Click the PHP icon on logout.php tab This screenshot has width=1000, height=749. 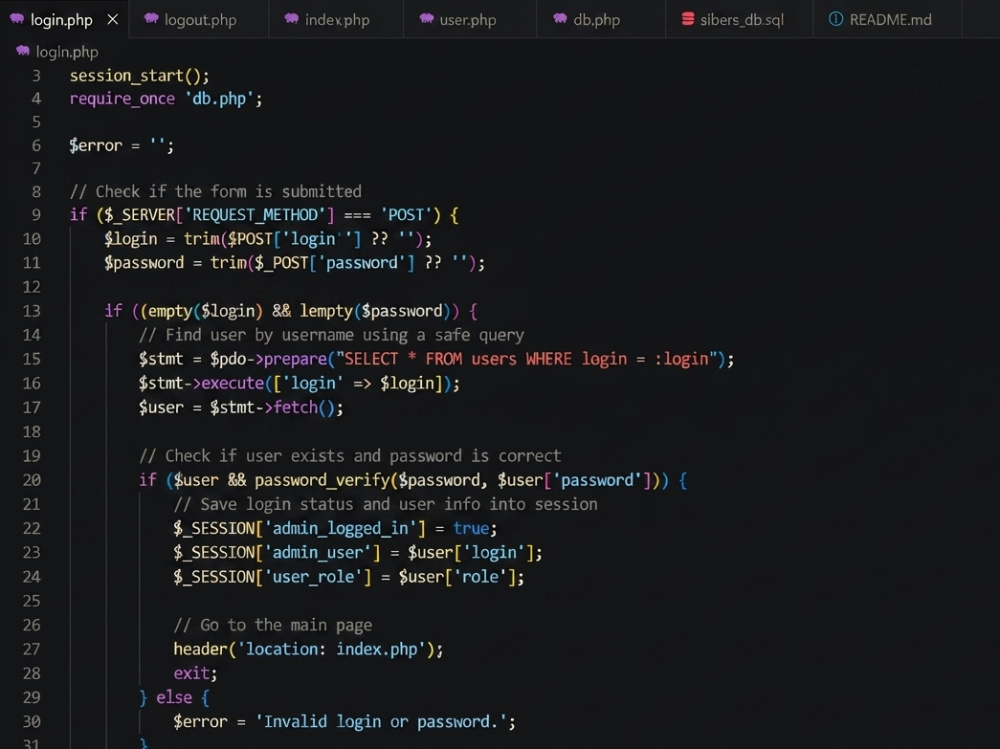151,19
